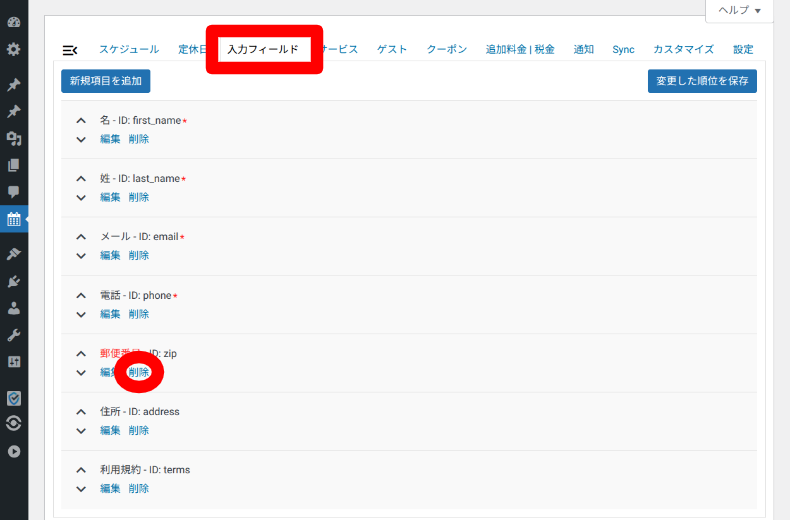Open the Appearance paintbrush sidebar icon

(14, 253)
